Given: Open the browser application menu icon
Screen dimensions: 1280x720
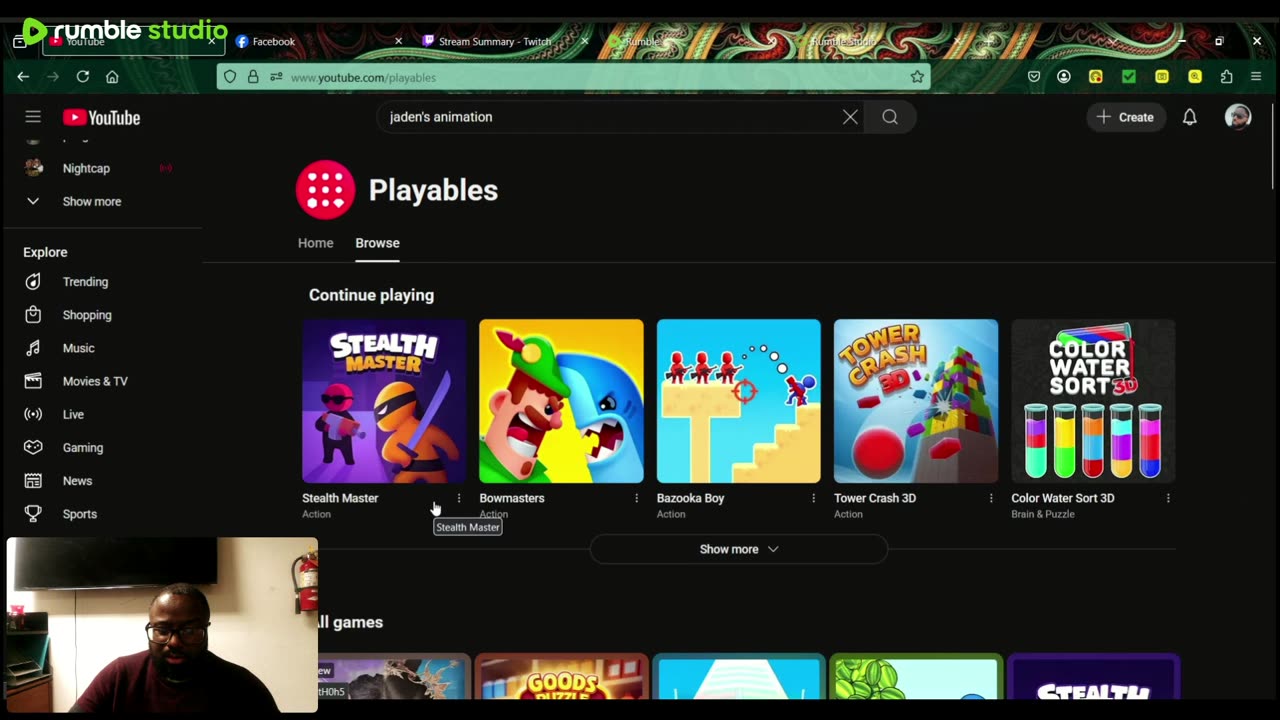Looking at the screenshot, I should point(1256,77).
